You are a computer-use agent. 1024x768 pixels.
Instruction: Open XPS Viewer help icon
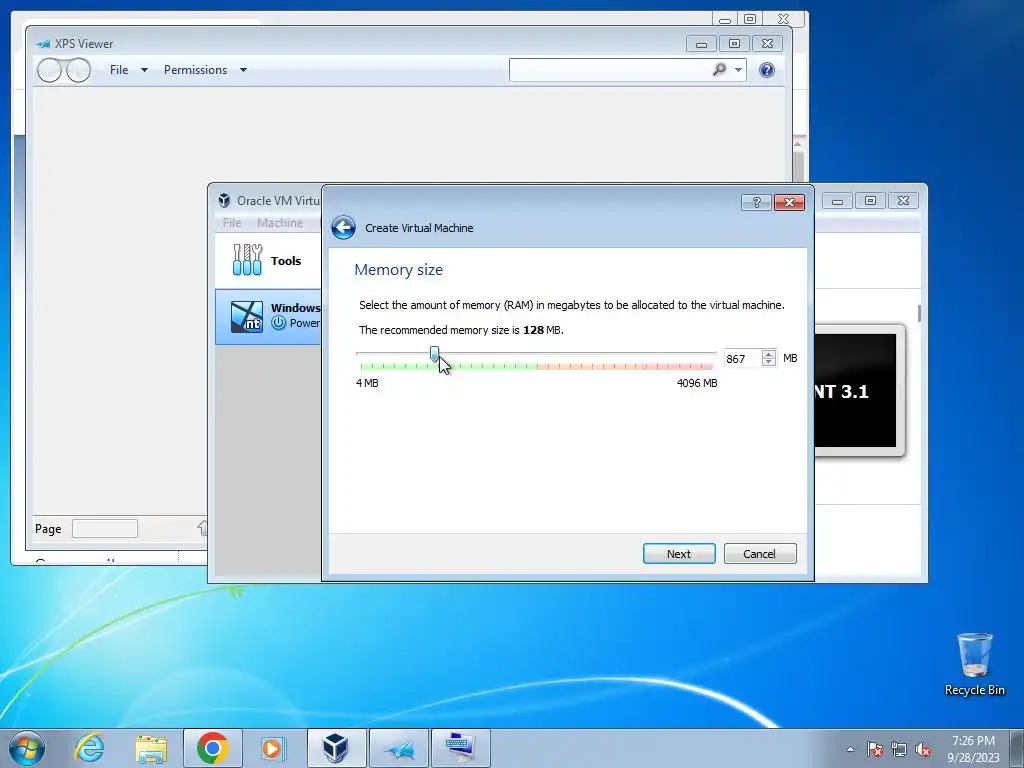coord(767,70)
